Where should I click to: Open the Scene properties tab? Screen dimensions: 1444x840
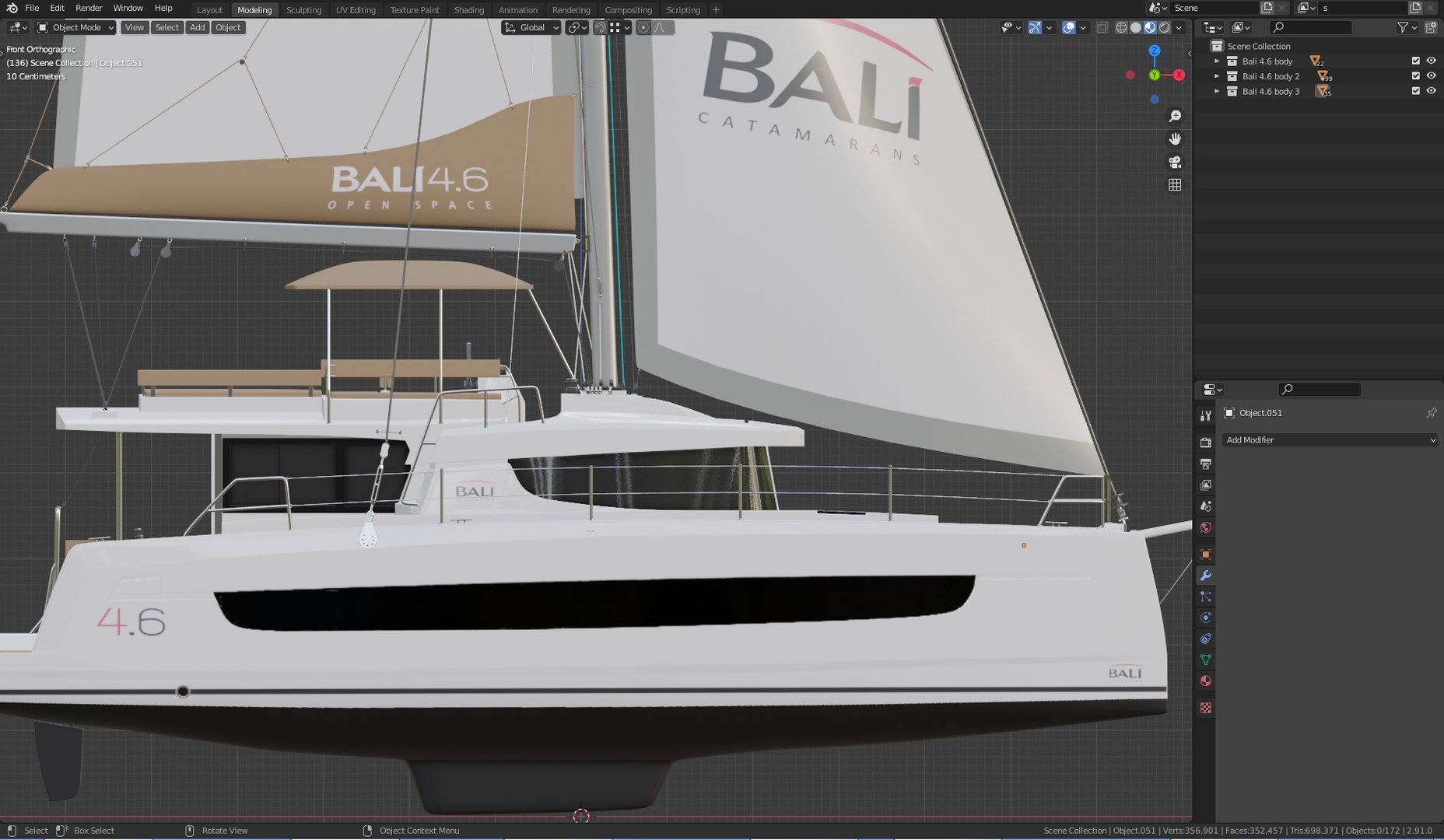pyautogui.click(x=1205, y=506)
